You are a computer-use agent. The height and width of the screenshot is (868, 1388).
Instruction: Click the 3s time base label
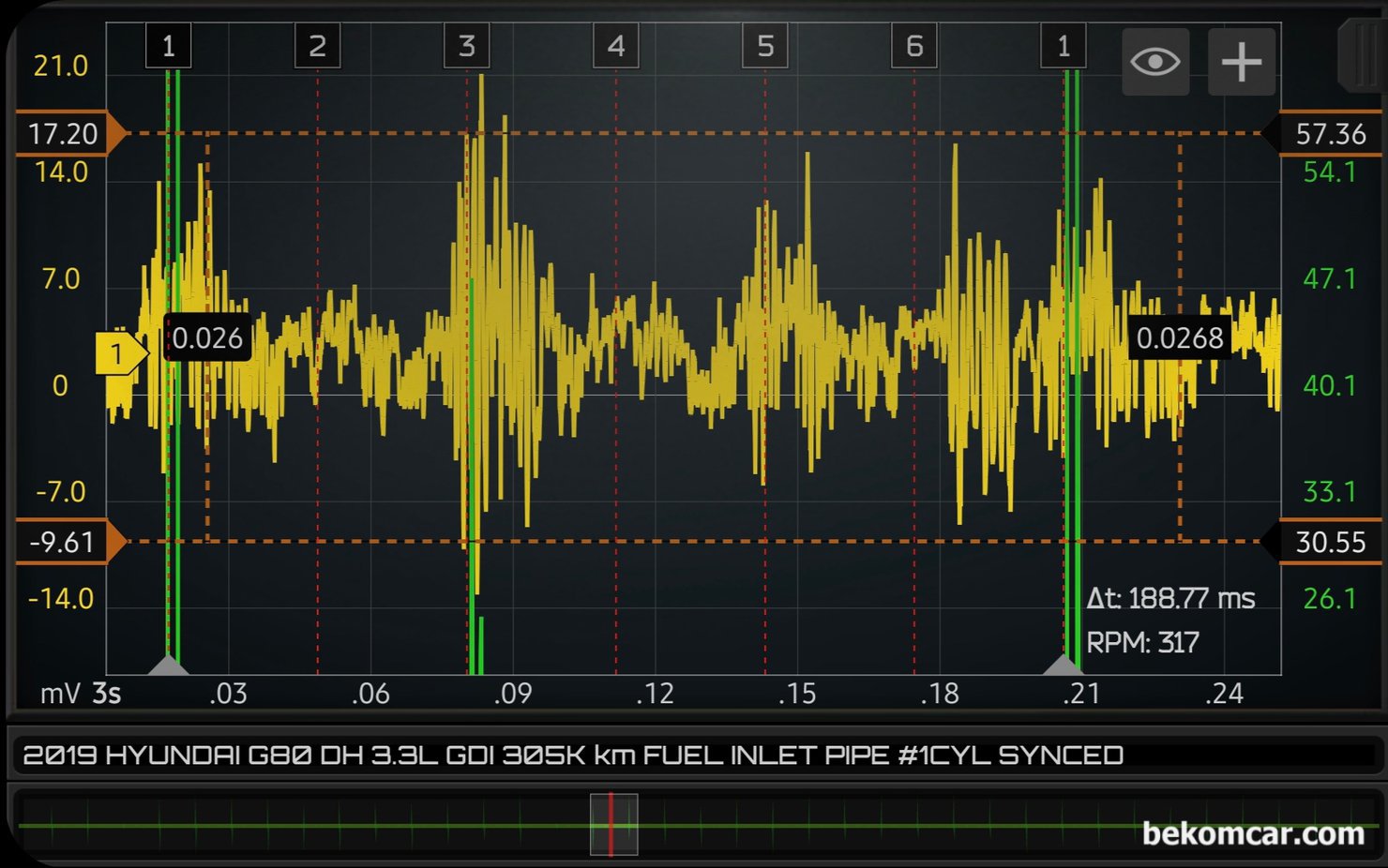106,694
